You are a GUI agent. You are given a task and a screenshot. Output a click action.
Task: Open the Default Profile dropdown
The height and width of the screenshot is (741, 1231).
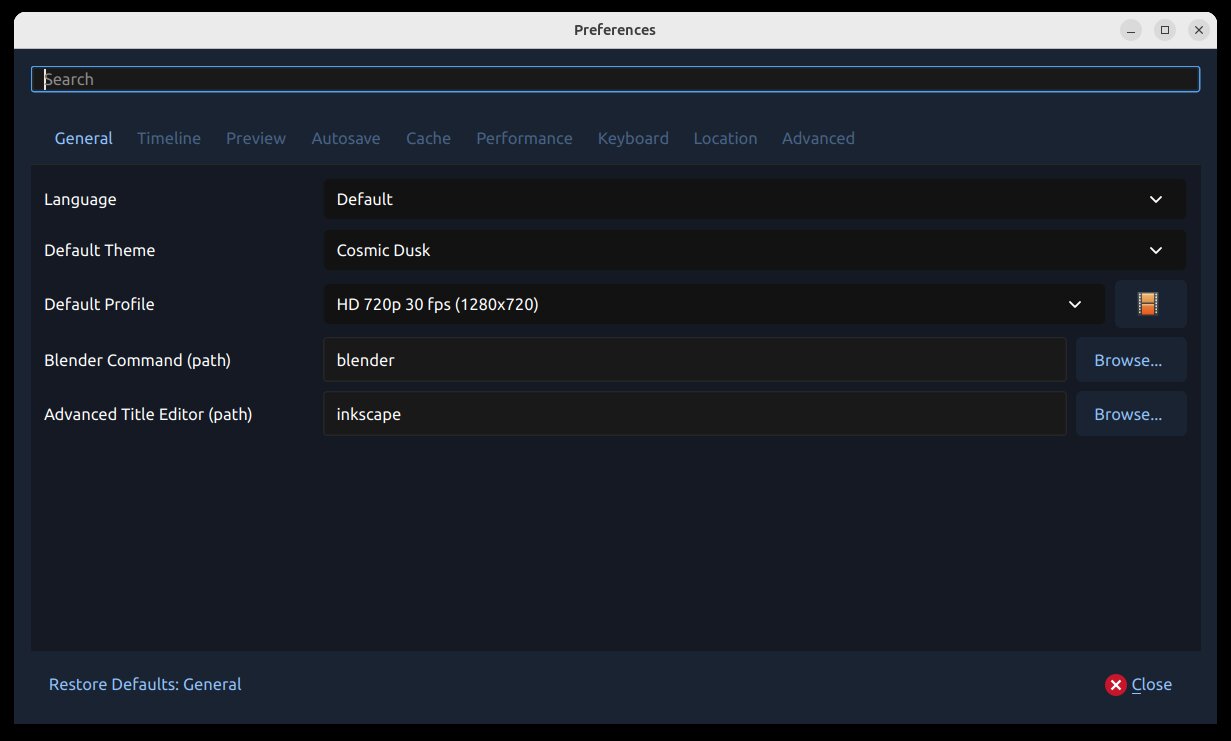point(713,304)
